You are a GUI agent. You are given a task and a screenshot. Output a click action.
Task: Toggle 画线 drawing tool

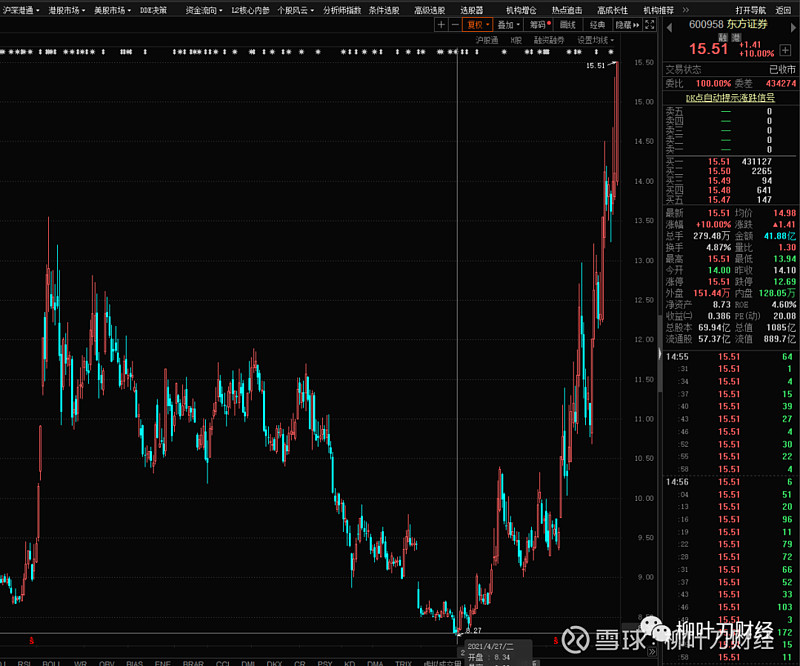(x=567, y=24)
